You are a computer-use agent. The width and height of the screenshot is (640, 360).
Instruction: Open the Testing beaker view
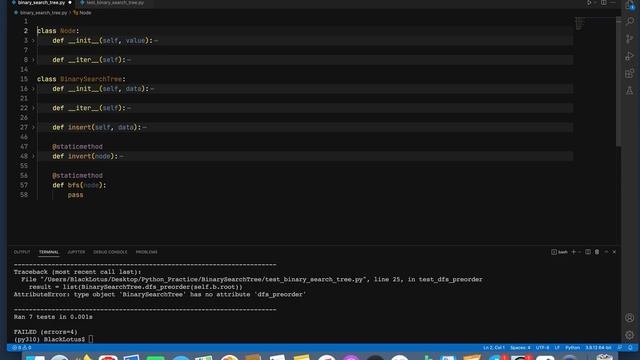point(630,90)
